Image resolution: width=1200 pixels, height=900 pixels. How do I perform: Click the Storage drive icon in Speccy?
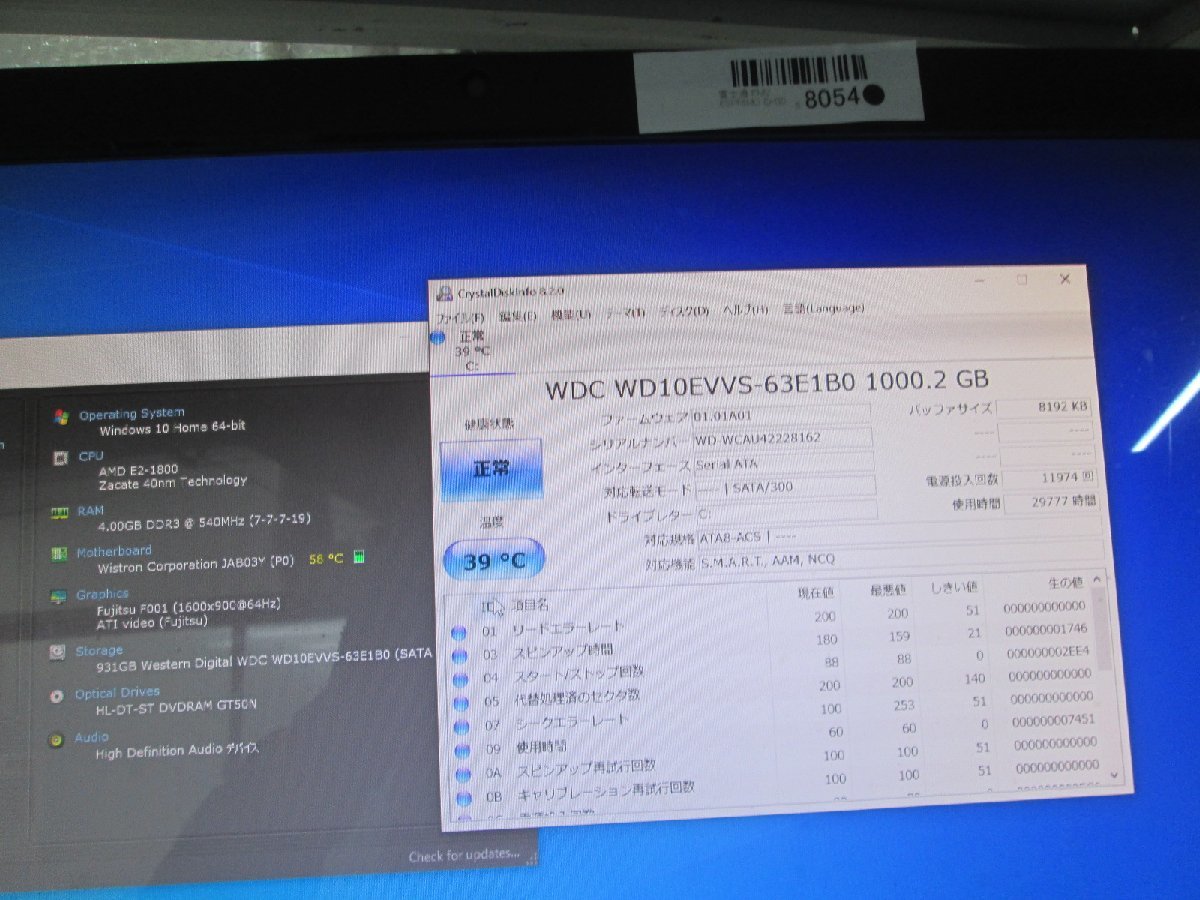coord(57,653)
